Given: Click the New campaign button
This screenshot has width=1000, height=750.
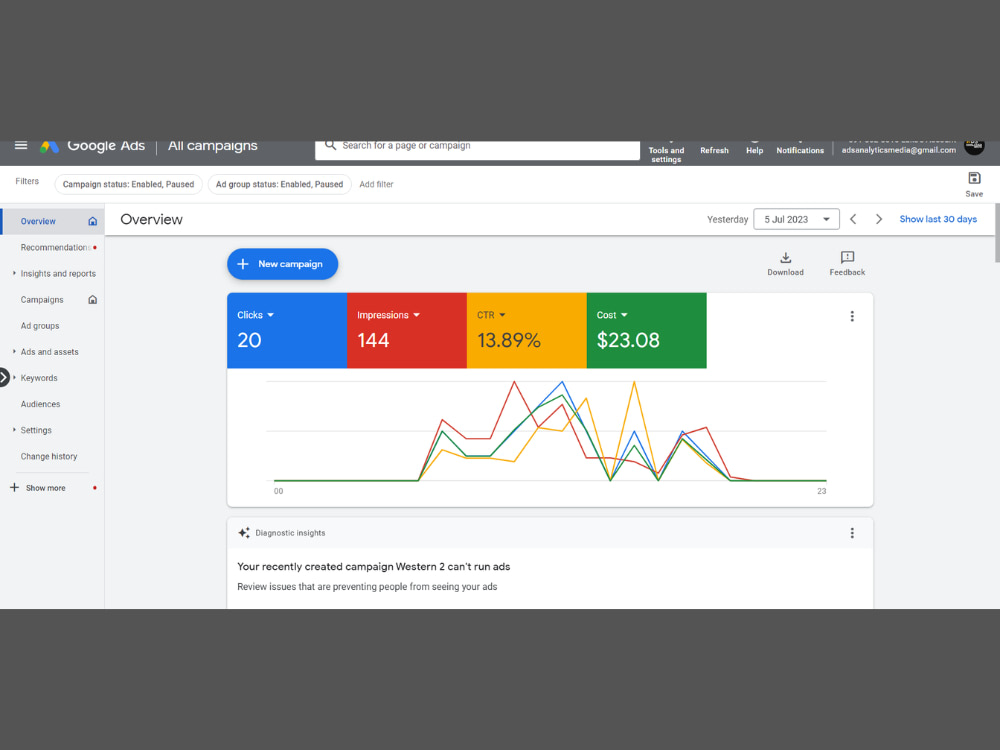Looking at the screenshot, I should pos(283,264).
